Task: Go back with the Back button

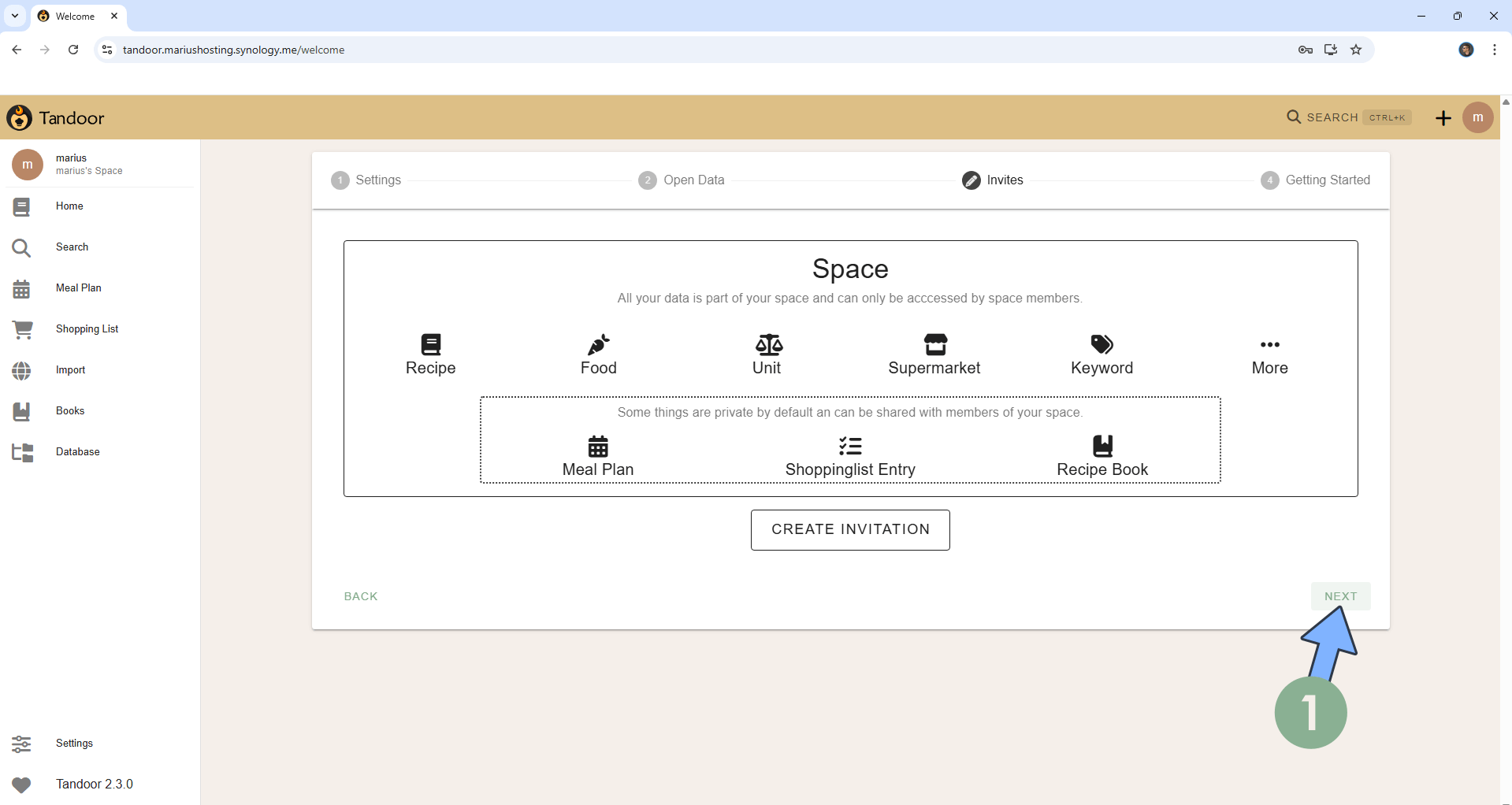Action: point(361,596)
